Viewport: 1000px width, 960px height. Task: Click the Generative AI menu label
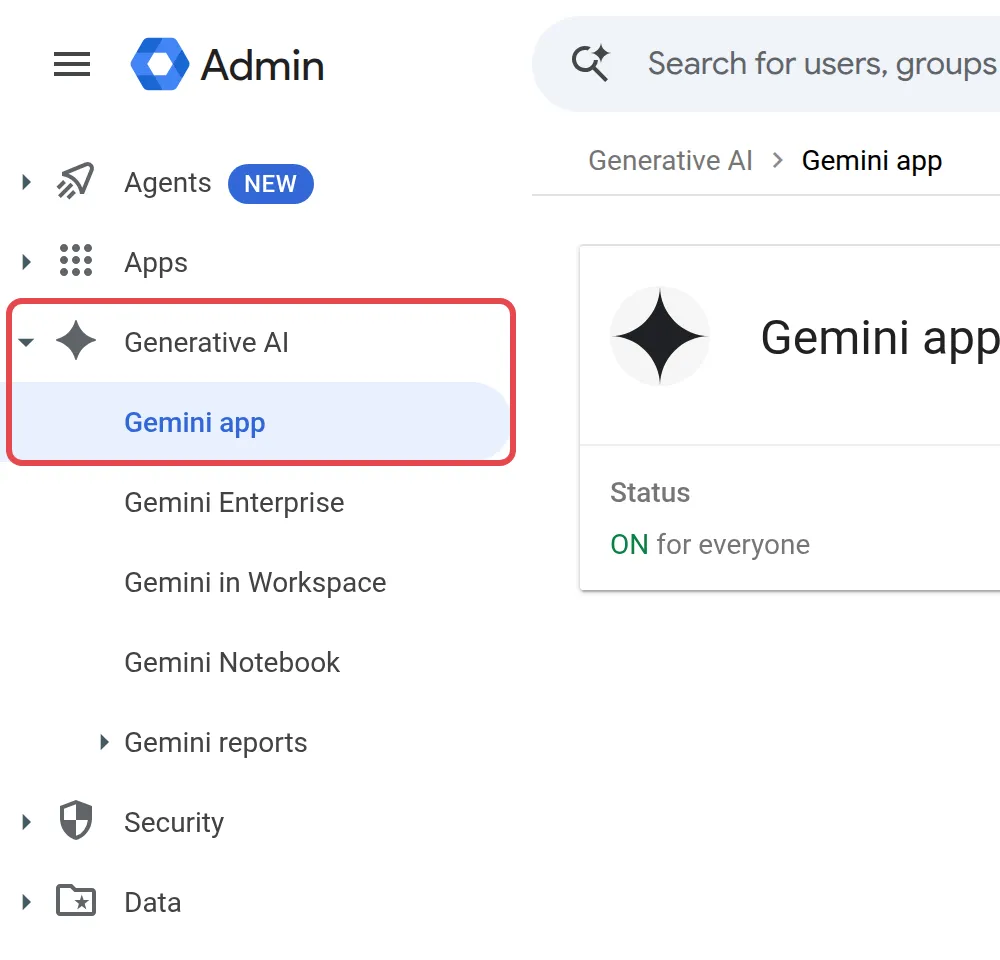207,343
